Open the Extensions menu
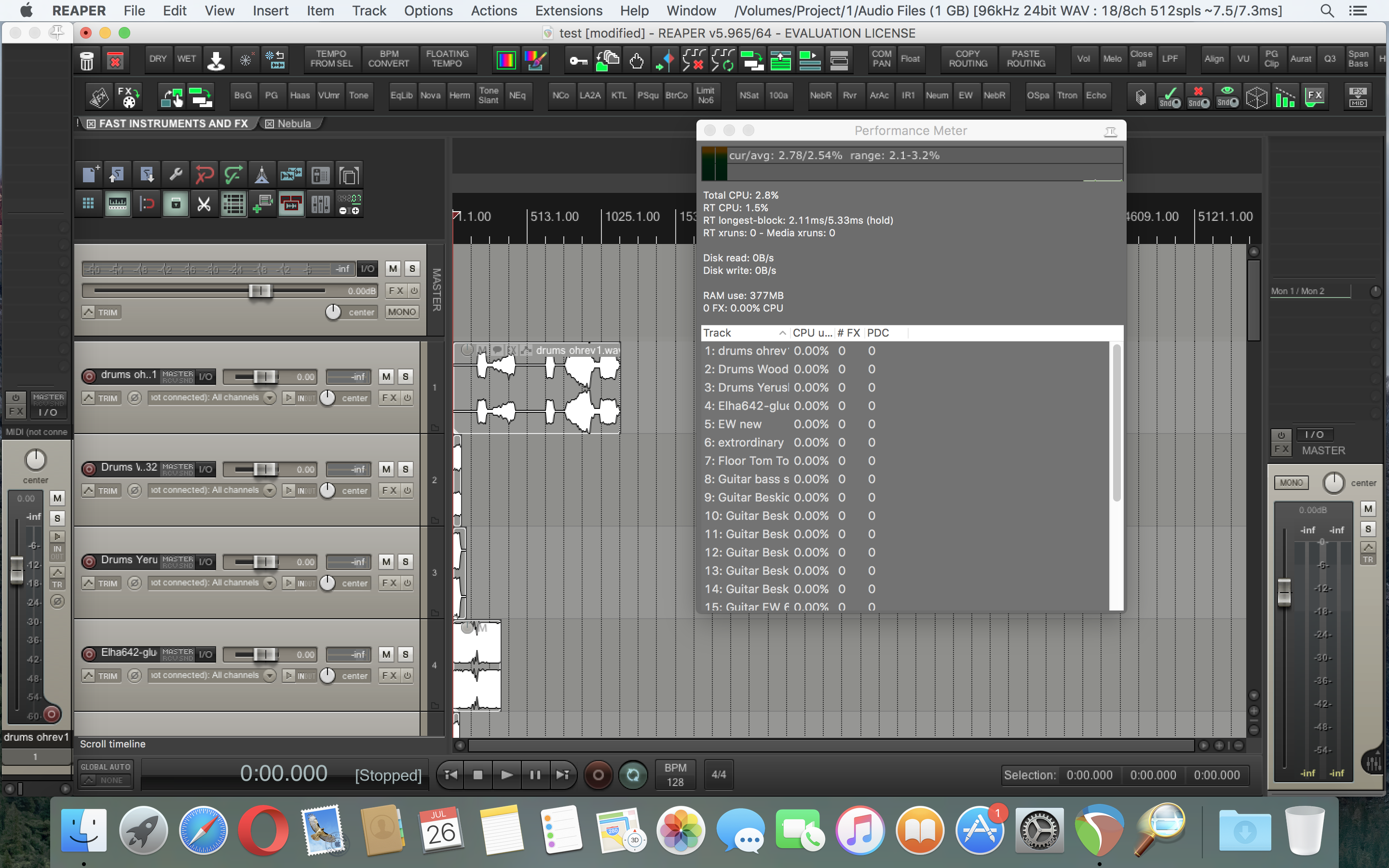The height and width of the screenshot is (868, 1389). [x=568, y=10]
